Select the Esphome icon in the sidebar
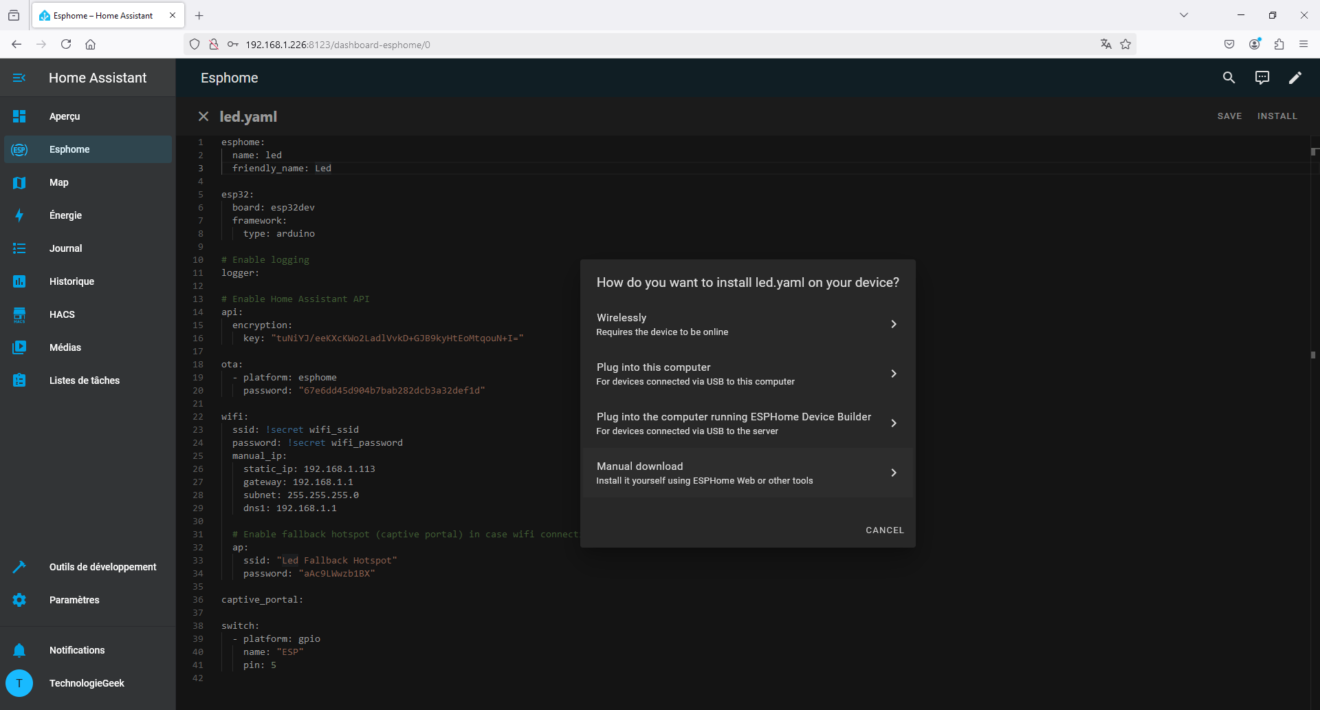1320x710 pixels. (x=18, y=148)
